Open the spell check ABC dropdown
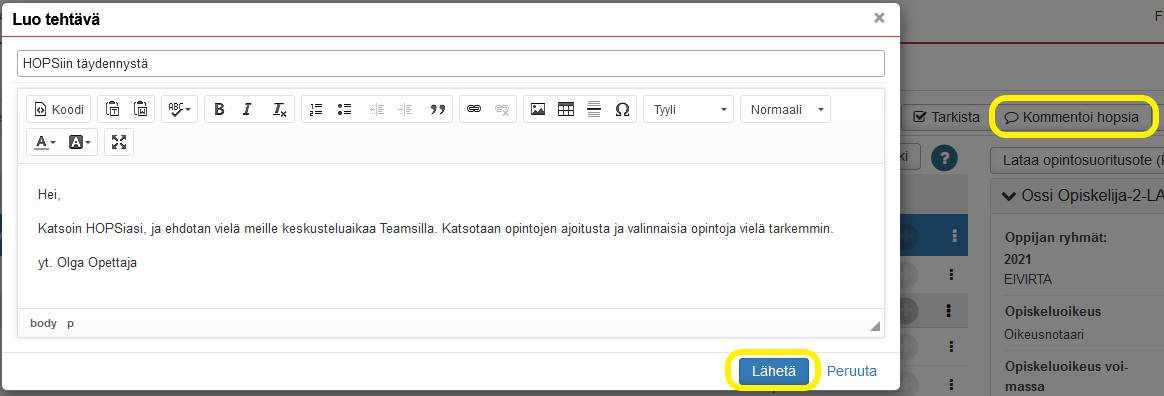Viewport: 1164px width, 396px height. coord(179,109)
